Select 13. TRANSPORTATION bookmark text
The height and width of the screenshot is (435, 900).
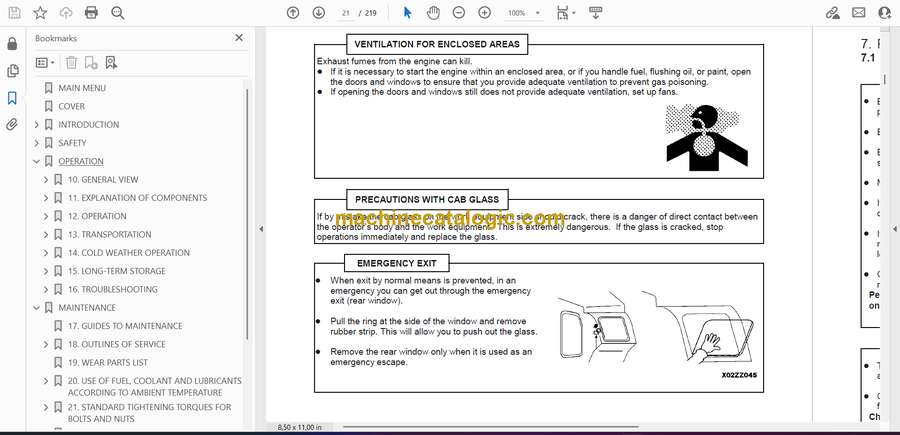click(110, 235)
